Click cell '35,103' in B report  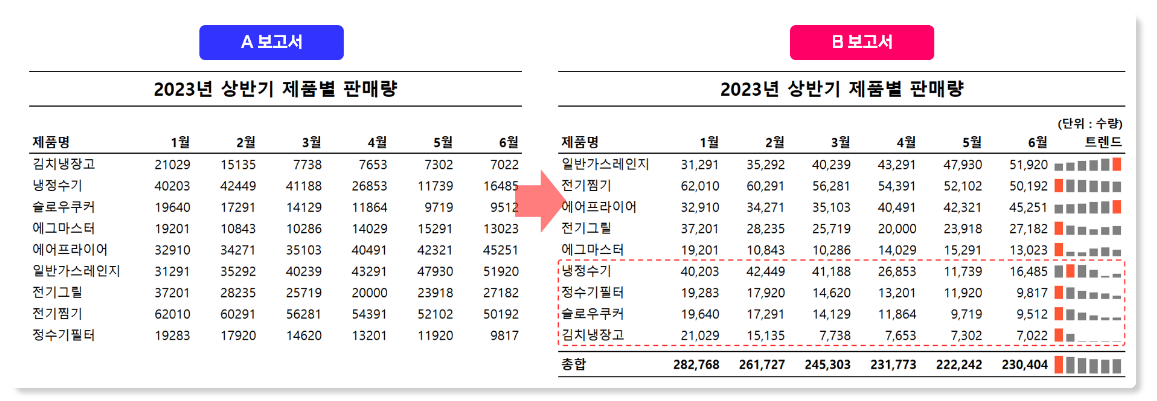(x=831, y=207)
